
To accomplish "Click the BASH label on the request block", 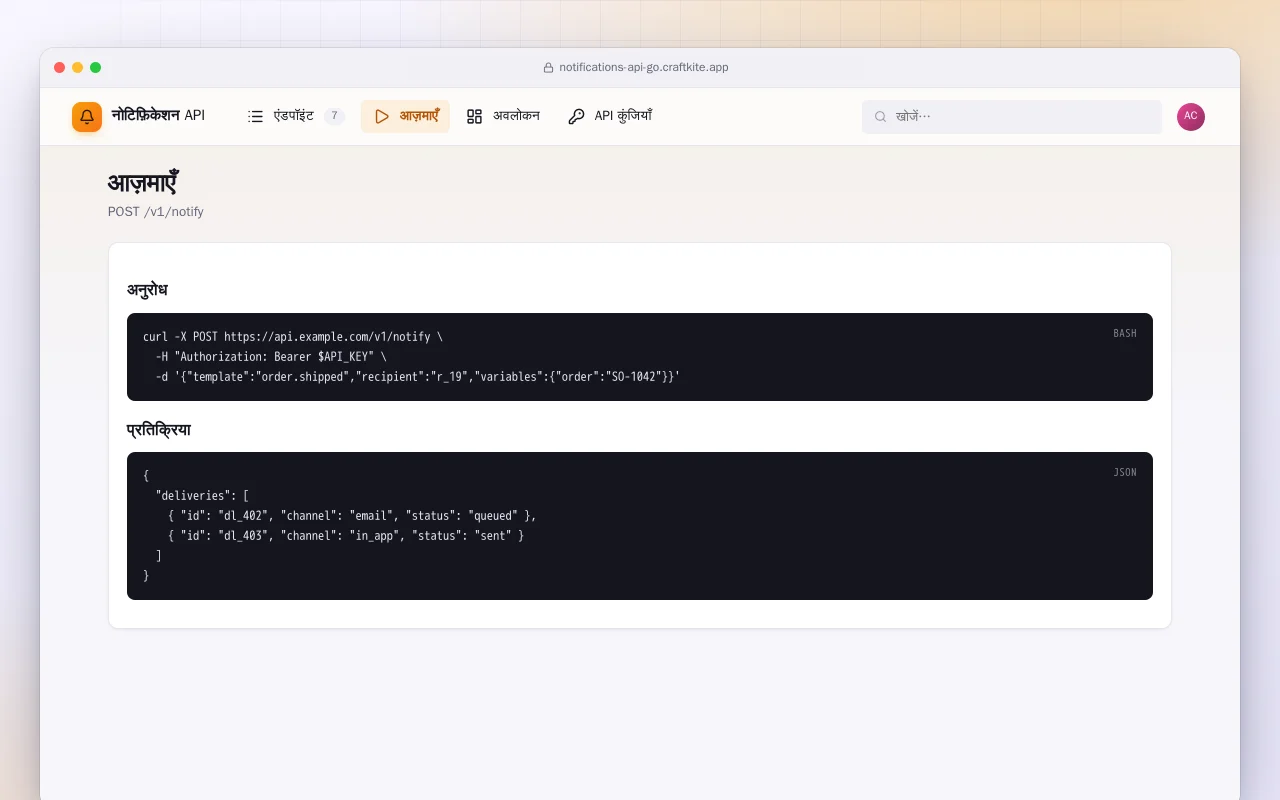I will [1125, 334].
